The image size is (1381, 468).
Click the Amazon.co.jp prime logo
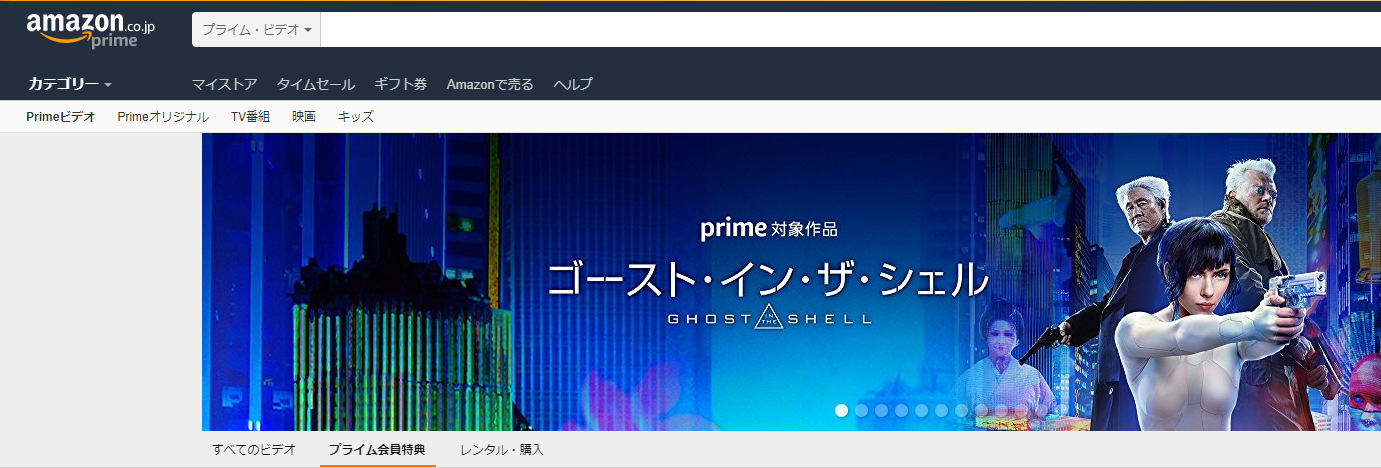click(91, 30)
